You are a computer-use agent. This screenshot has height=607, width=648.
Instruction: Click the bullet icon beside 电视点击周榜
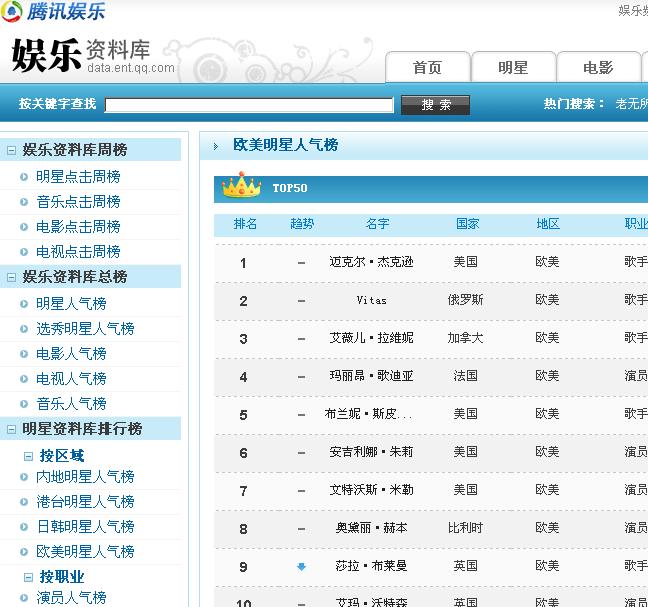[x=24, y=252]
